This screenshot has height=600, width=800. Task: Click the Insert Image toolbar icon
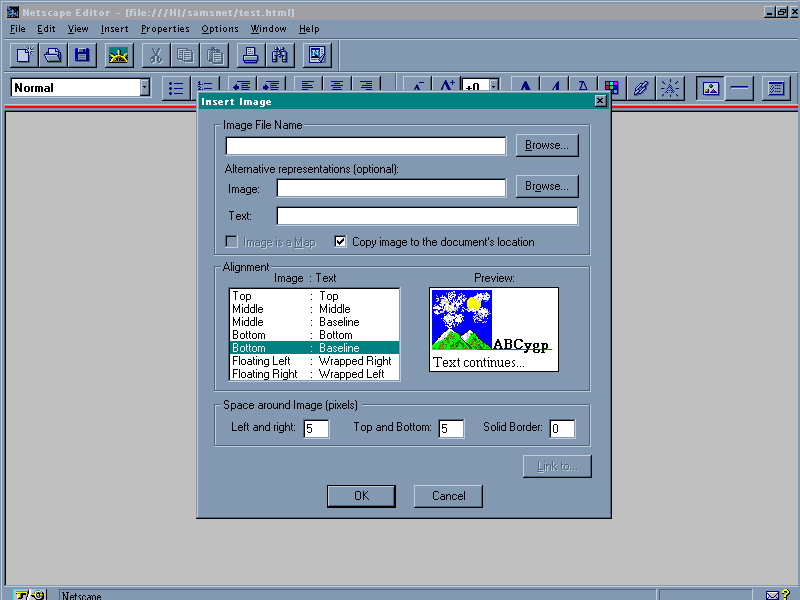[711, 88]
